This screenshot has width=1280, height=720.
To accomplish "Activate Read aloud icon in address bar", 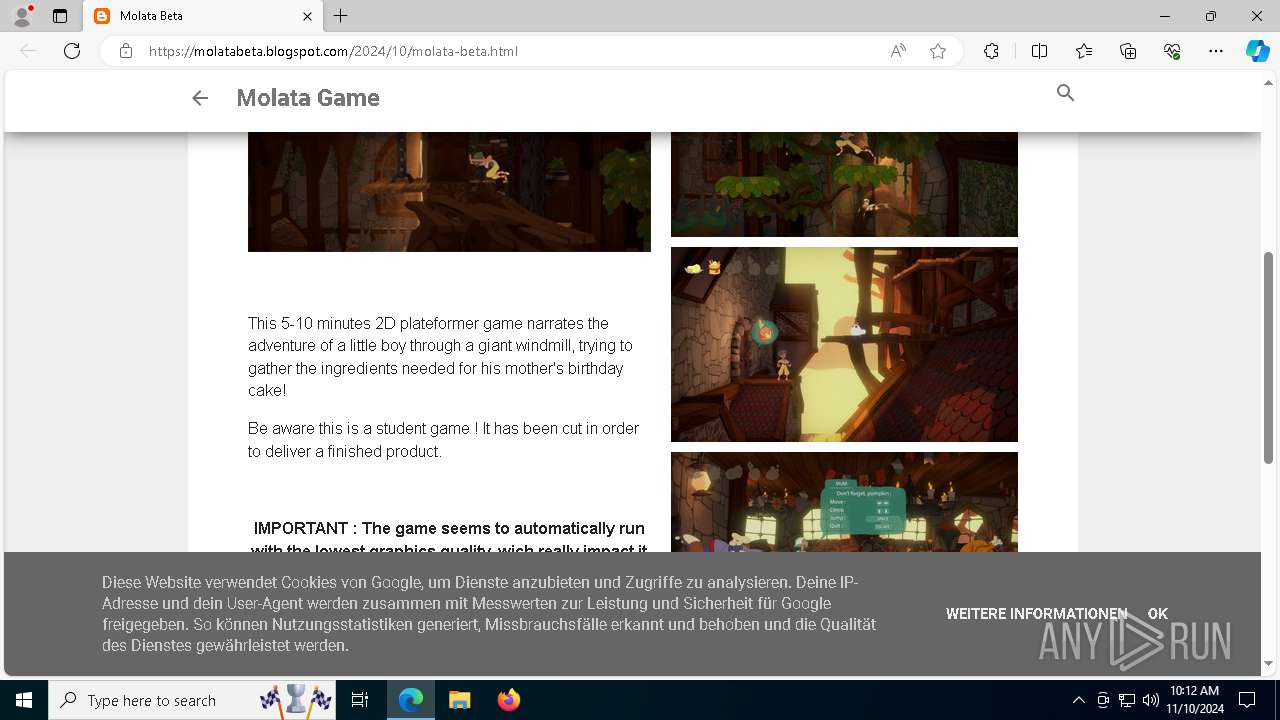I will click(x=898, y=51).
